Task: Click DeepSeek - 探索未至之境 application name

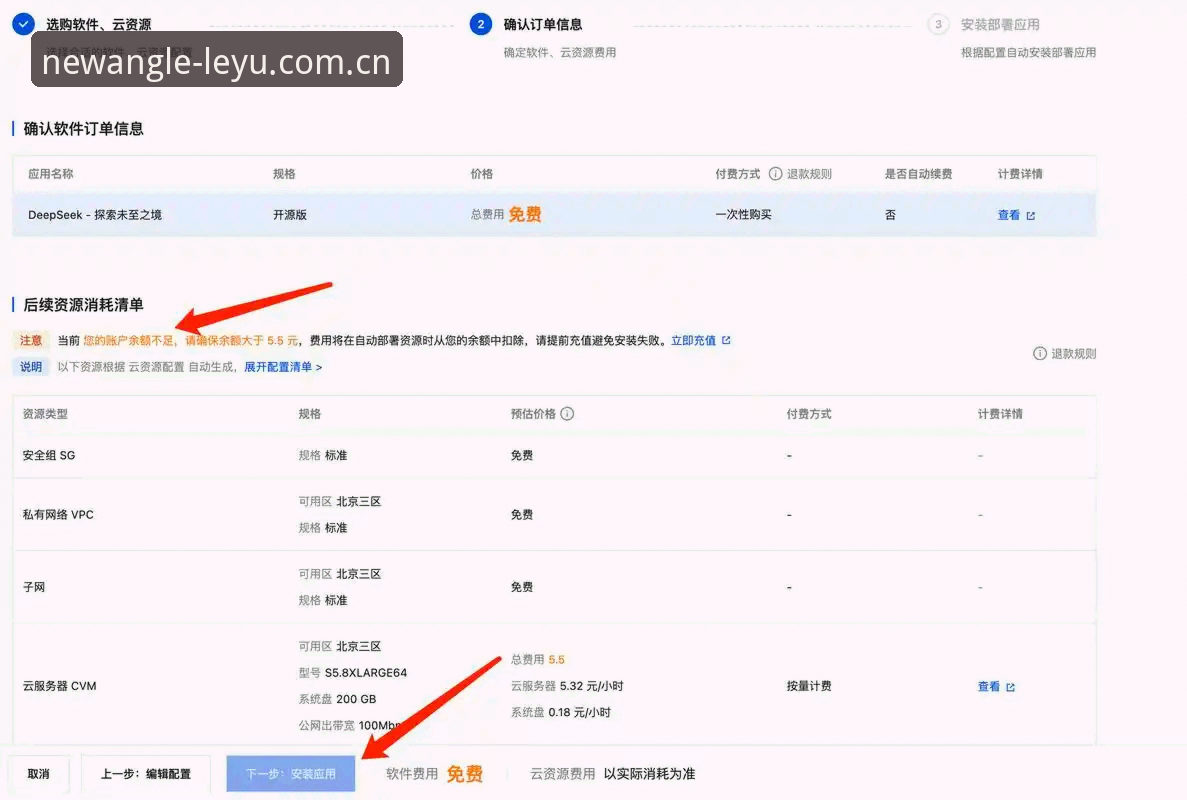Action: (95, 215)
